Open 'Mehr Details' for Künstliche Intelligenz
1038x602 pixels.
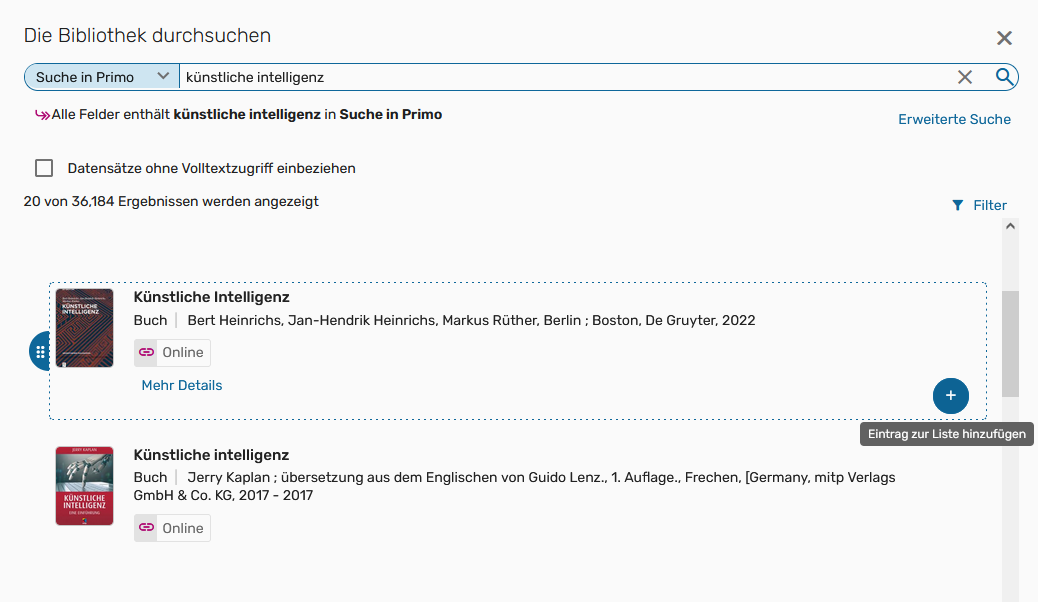[x=181, y=385]
